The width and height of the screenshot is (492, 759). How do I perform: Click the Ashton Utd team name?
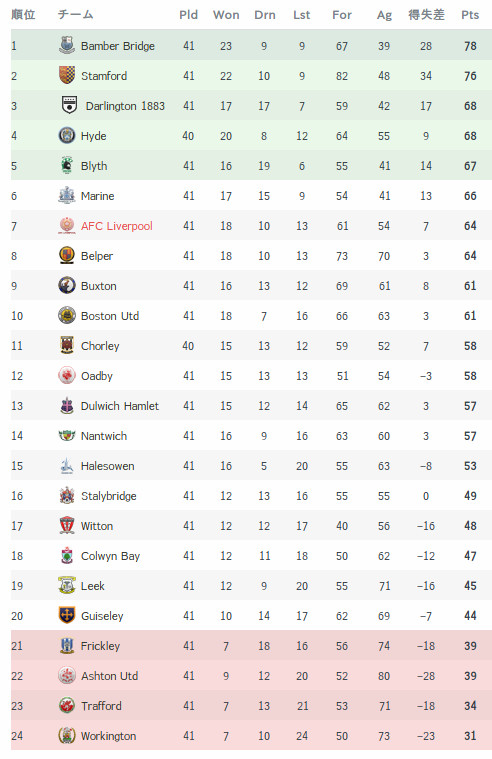point(109,676)
